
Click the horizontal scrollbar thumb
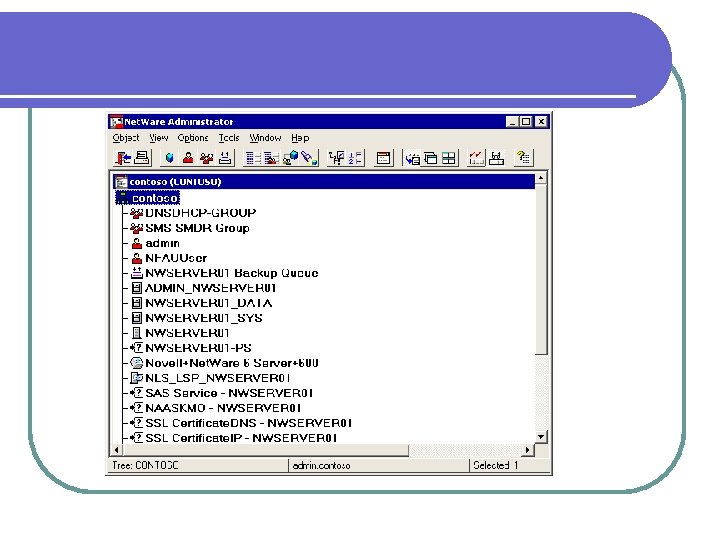(265, 450)
